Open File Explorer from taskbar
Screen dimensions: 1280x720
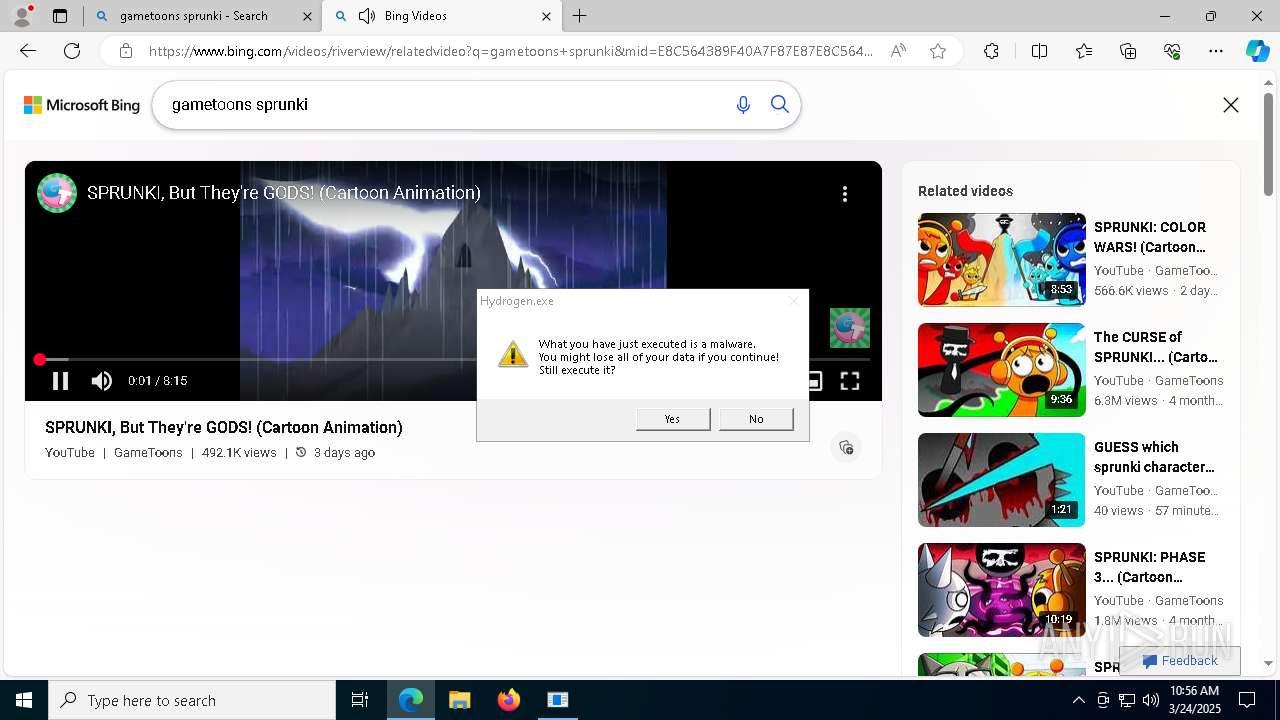(460, 700)
